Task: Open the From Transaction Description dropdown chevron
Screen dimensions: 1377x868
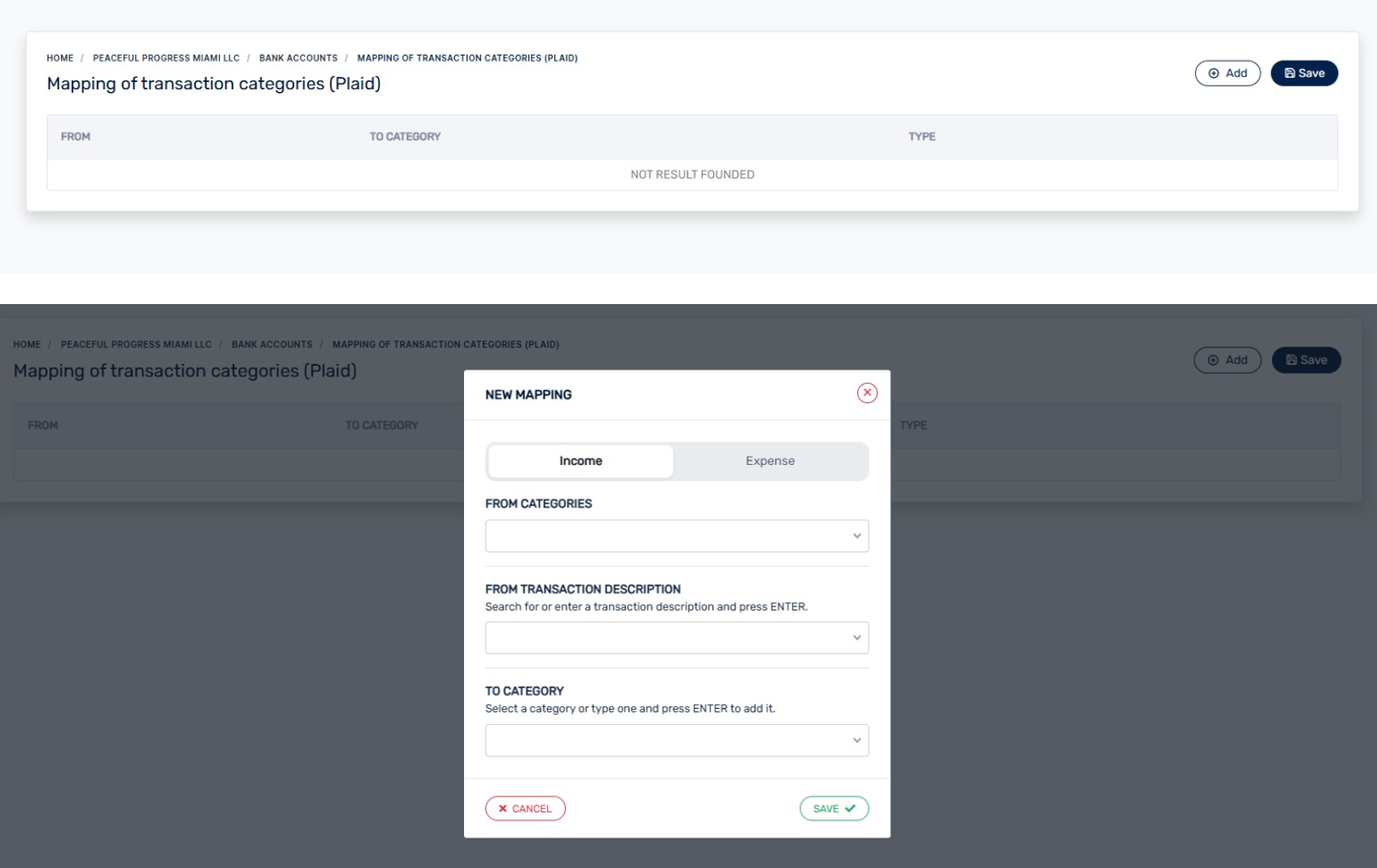Action: (x=856, y=638)
